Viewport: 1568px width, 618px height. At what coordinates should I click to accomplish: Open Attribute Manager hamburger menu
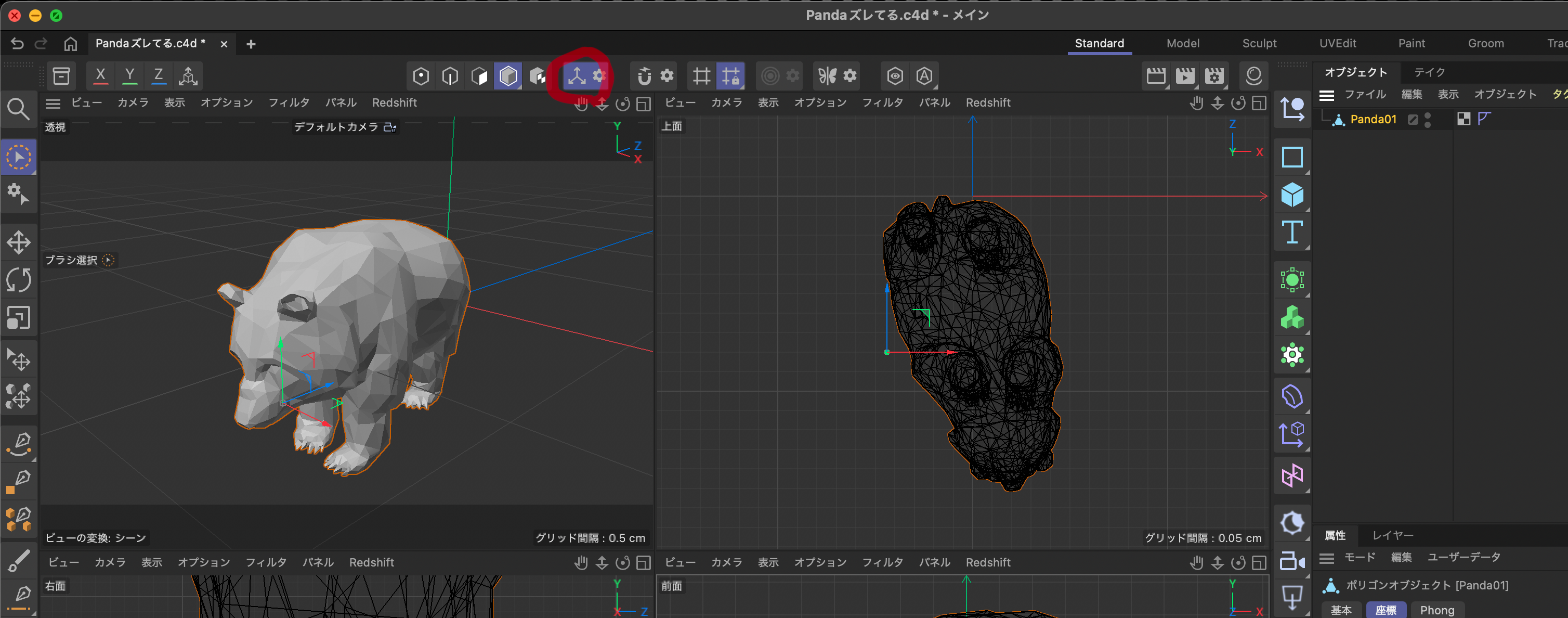(1327, 558)
